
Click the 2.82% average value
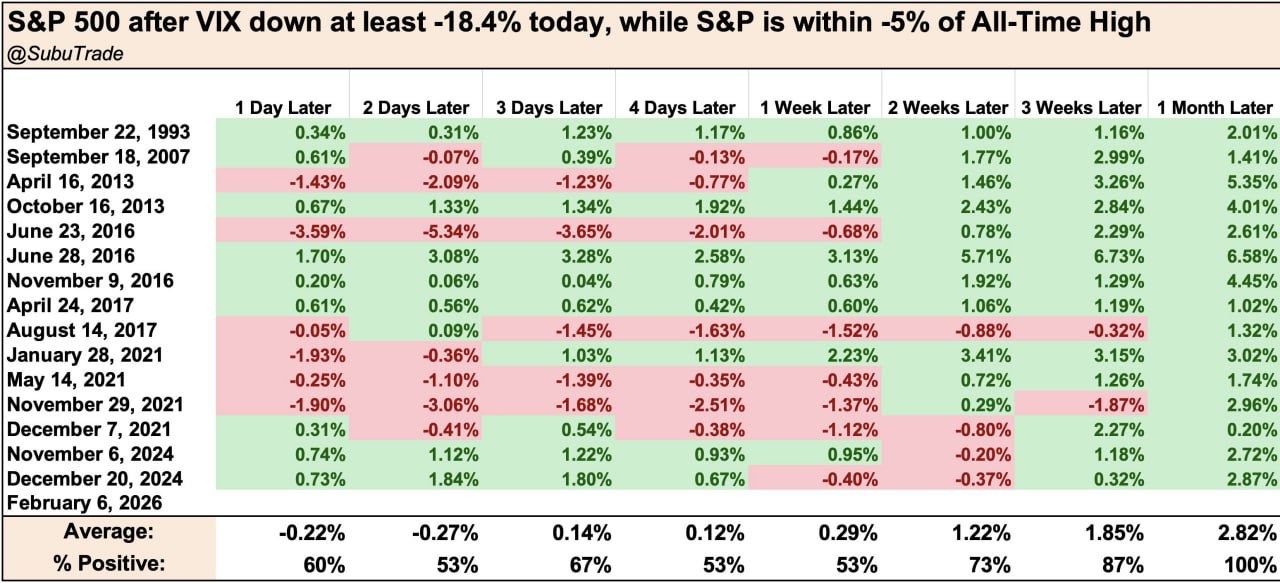[x=1250, y=532]
